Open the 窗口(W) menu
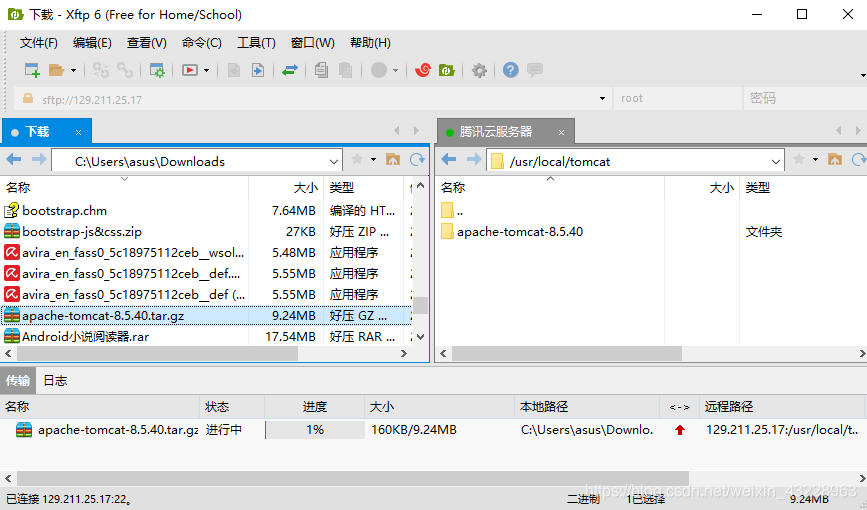The image size is (867, 510). tap(312, 43)
